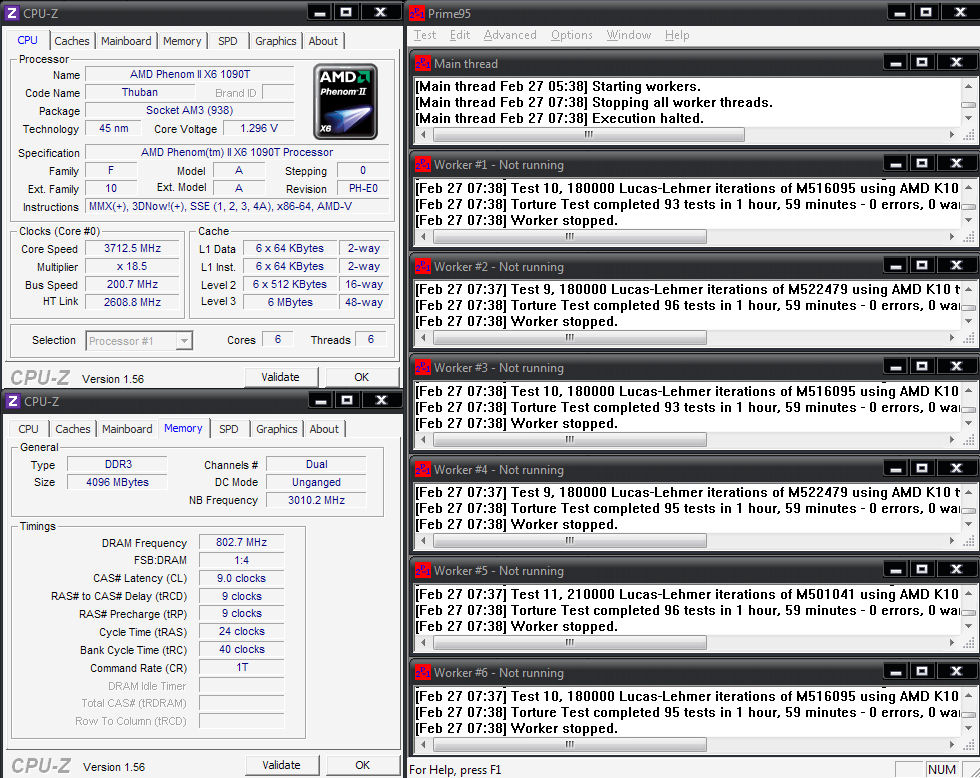Click scroll-down arrow in Worker #4 log

click(x=968, y=524)
